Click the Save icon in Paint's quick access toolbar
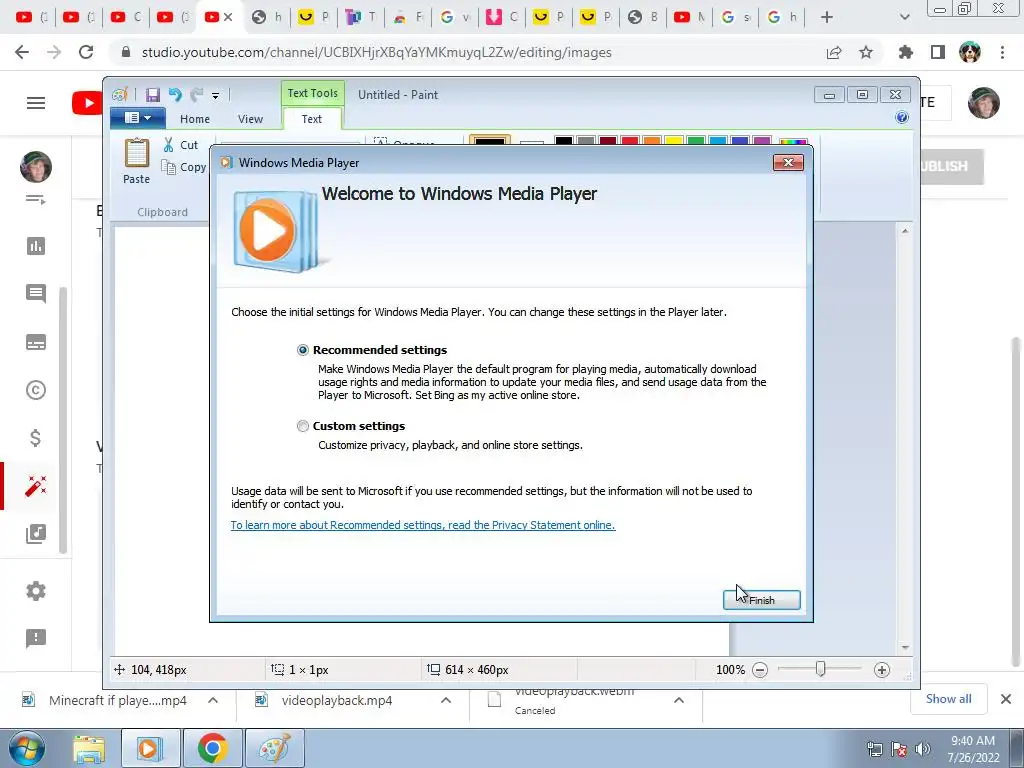The height and width of the screenshot is (768, 1024). pos(152,95)
